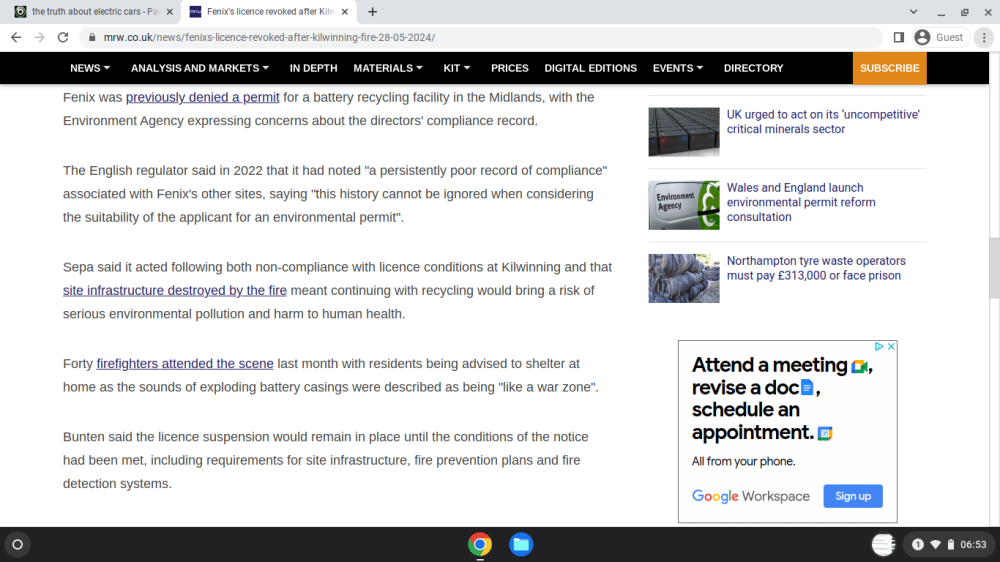Open the IN DEPTH section
This screenshot has width=1000, height=562.
[x=313, y=68]
